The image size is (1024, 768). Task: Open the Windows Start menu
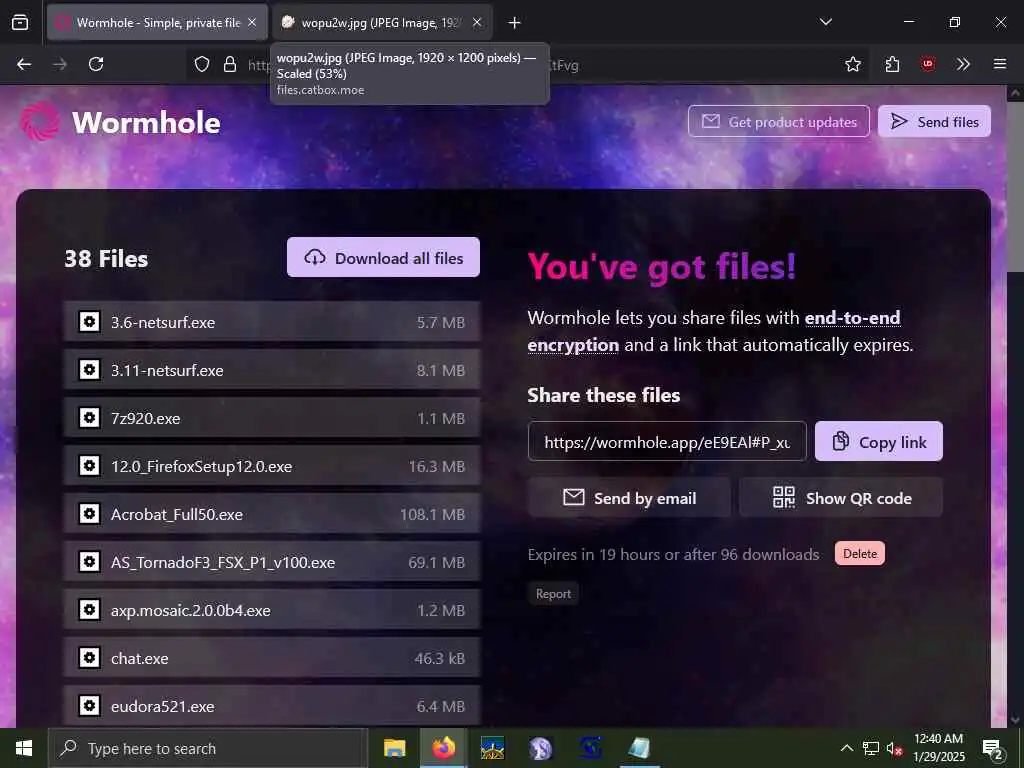click(x=24, y=748)
